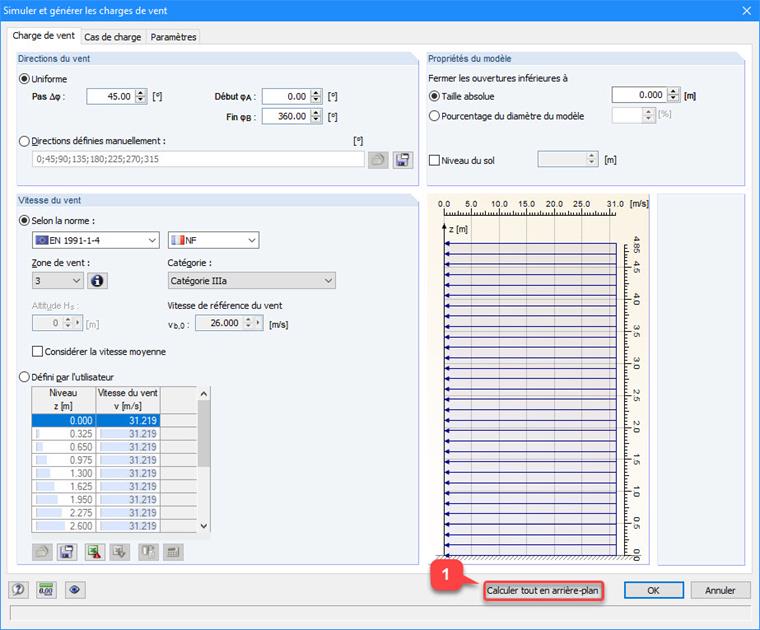This screenshot has height=630, width=760.
Task: Check Considérer la vitesse moyenne
Action: pos(37,351)
